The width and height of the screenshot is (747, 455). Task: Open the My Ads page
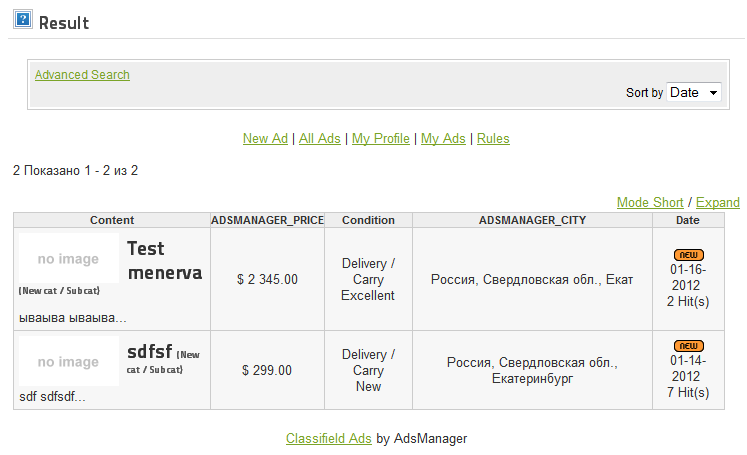click(443, 139)
